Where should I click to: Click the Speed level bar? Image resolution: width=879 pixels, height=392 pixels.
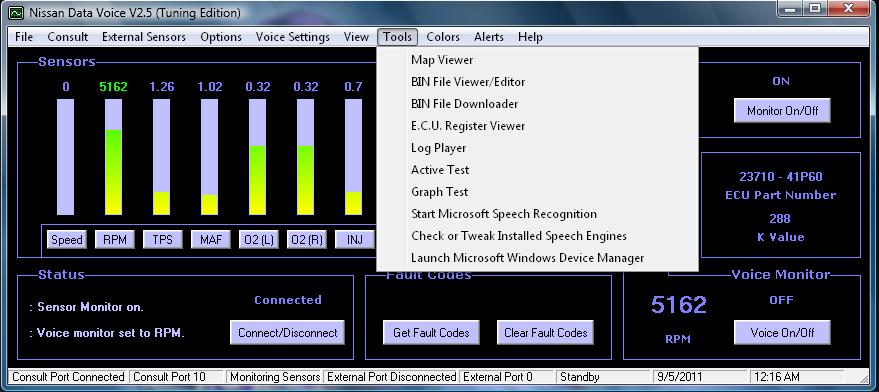coord(66,157)
